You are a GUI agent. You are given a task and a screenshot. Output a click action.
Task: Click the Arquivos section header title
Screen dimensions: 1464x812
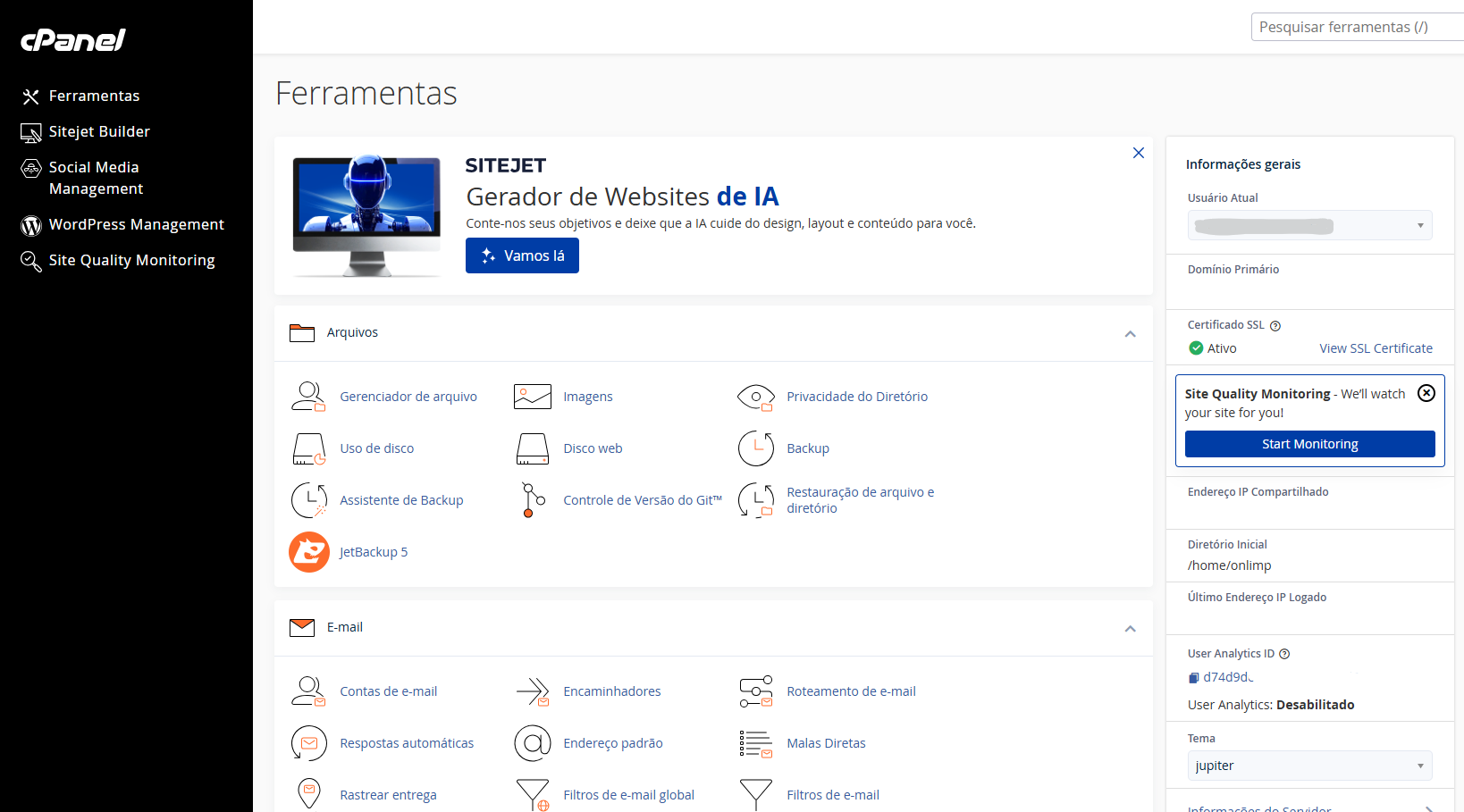[352, 332]
